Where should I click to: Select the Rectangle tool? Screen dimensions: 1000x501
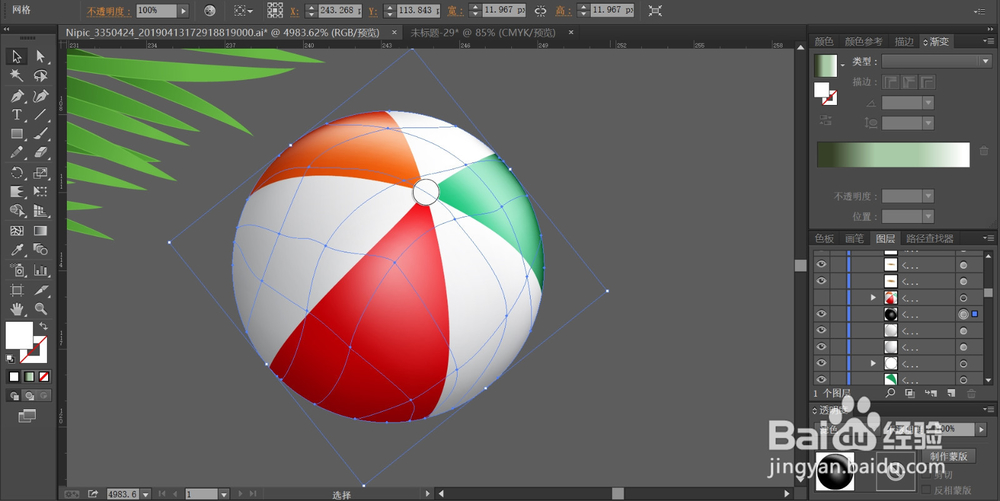17,134
